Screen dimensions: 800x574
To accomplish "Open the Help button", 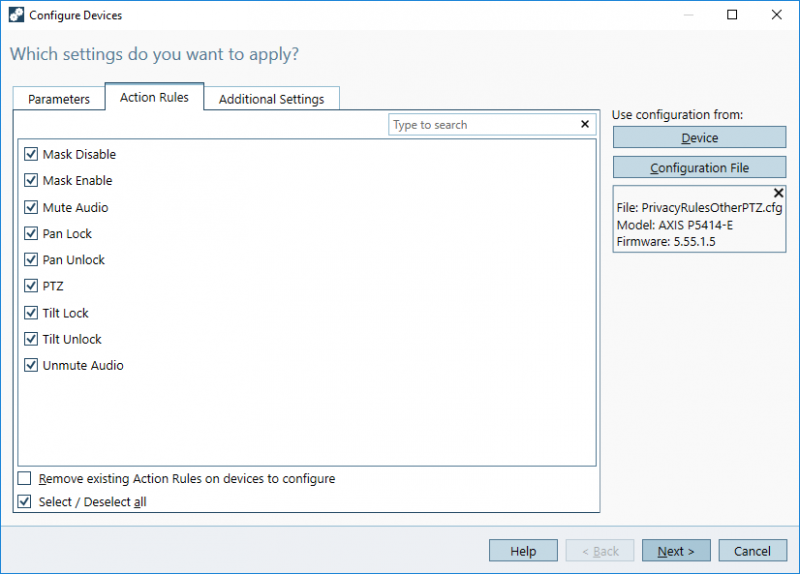I will pos(523,551).
